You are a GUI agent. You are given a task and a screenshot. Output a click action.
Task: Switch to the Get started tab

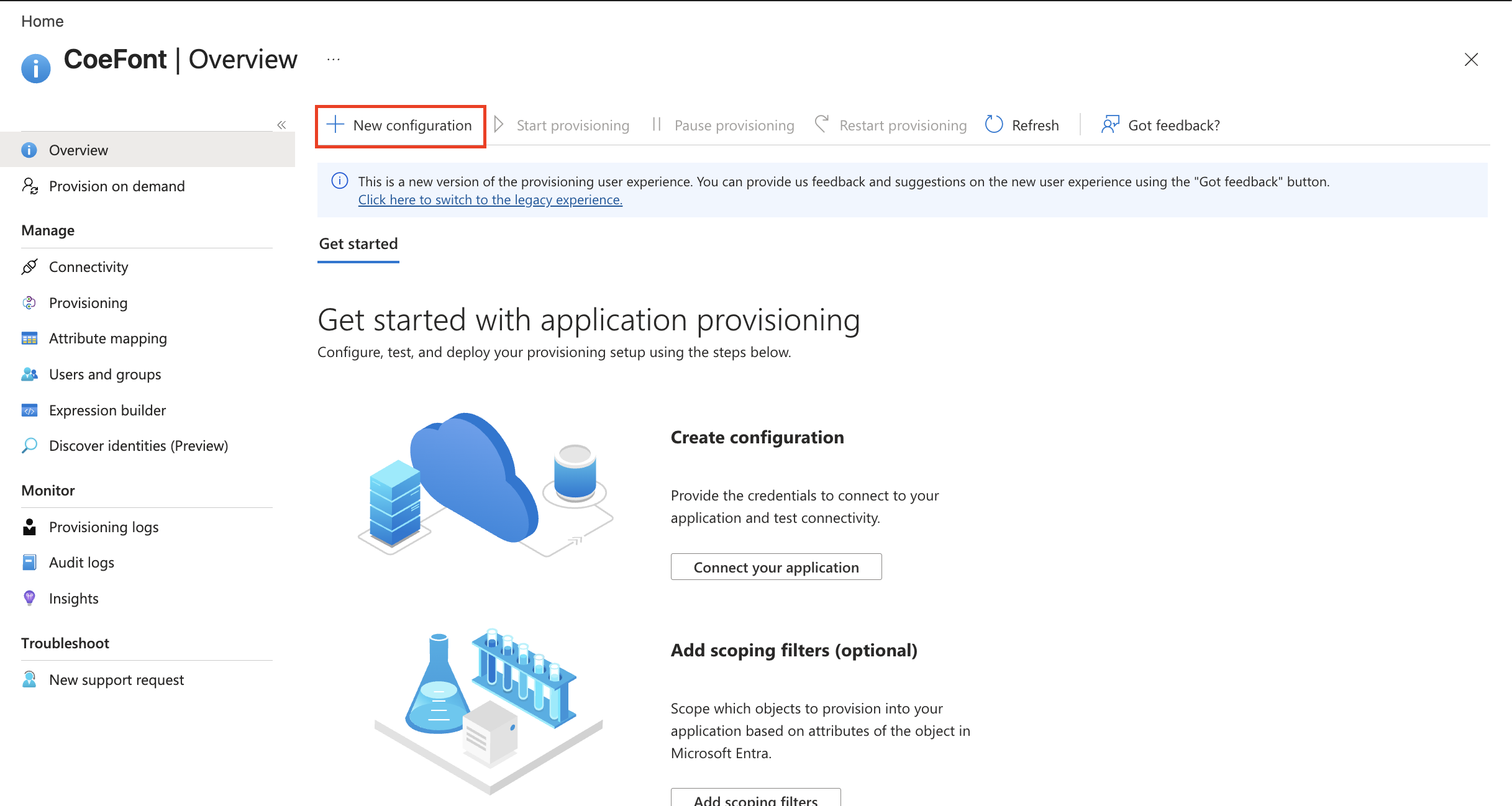[358, 244]
